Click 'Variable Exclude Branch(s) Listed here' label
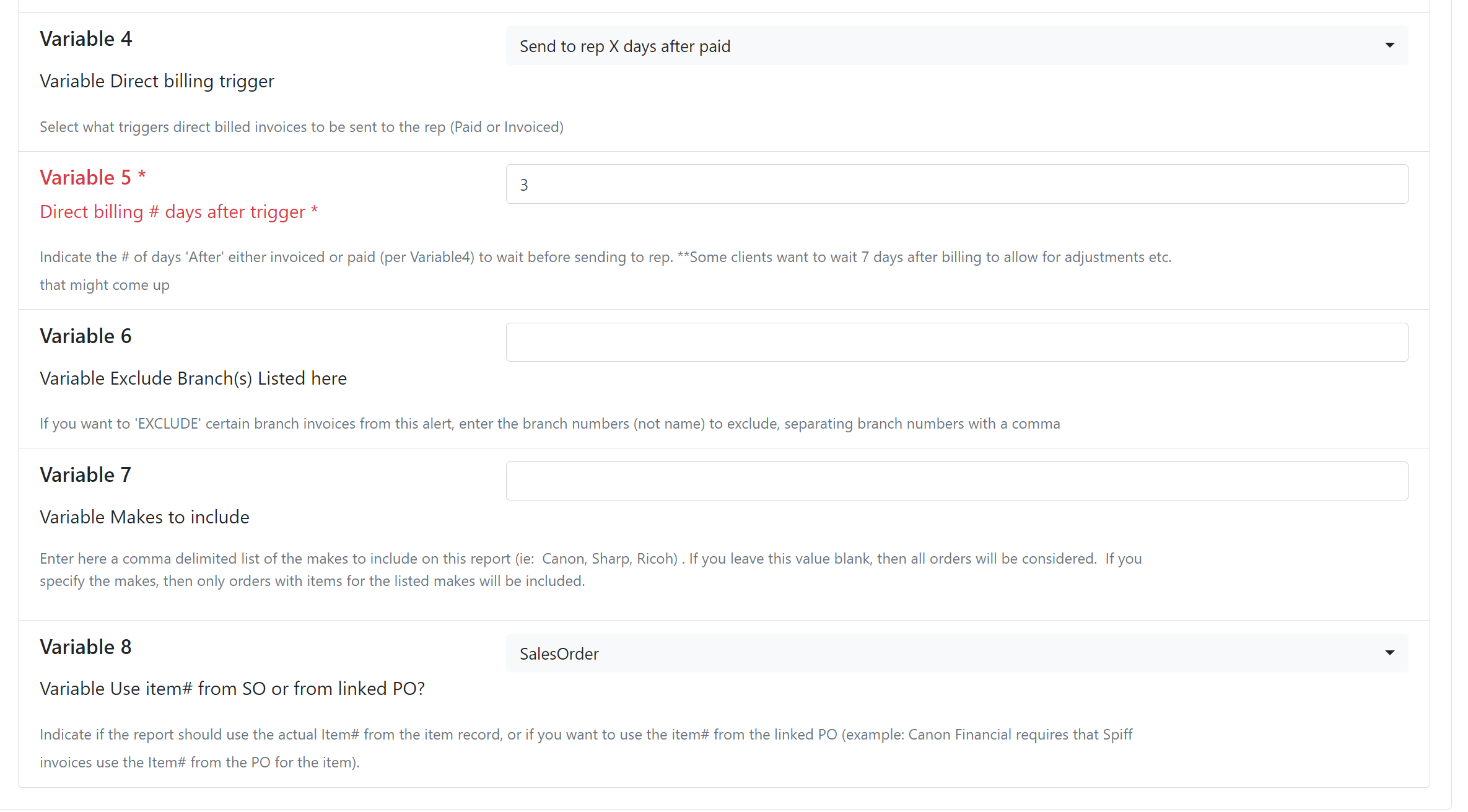Image resolution: width=1468 pixels, height=812 pixels. (193, 378)
